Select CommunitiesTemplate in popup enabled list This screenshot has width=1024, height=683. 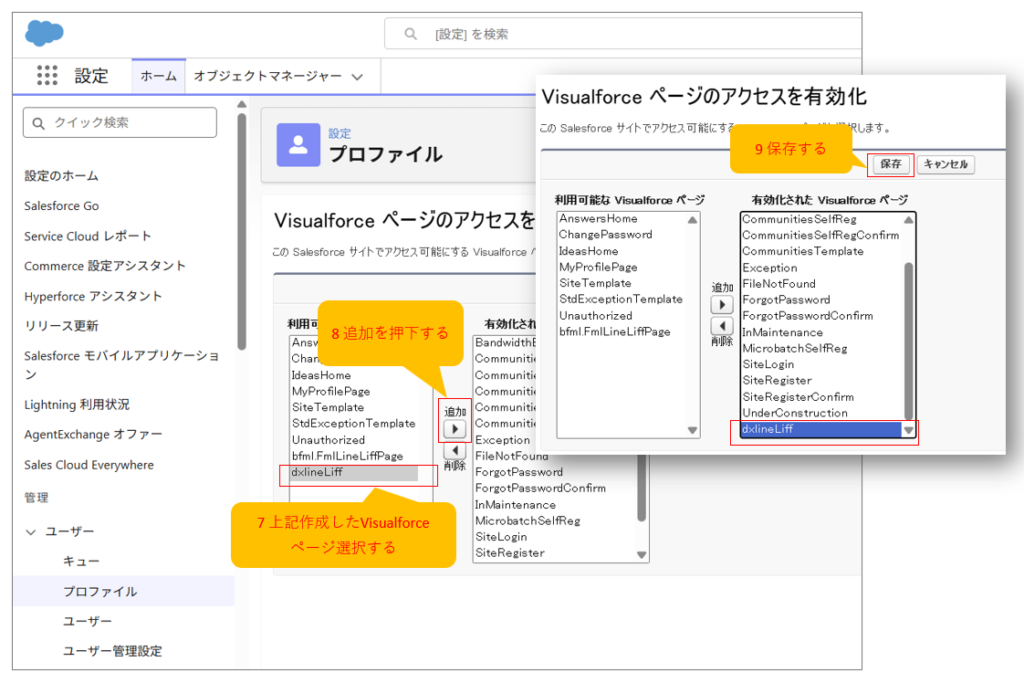[803, 251]
